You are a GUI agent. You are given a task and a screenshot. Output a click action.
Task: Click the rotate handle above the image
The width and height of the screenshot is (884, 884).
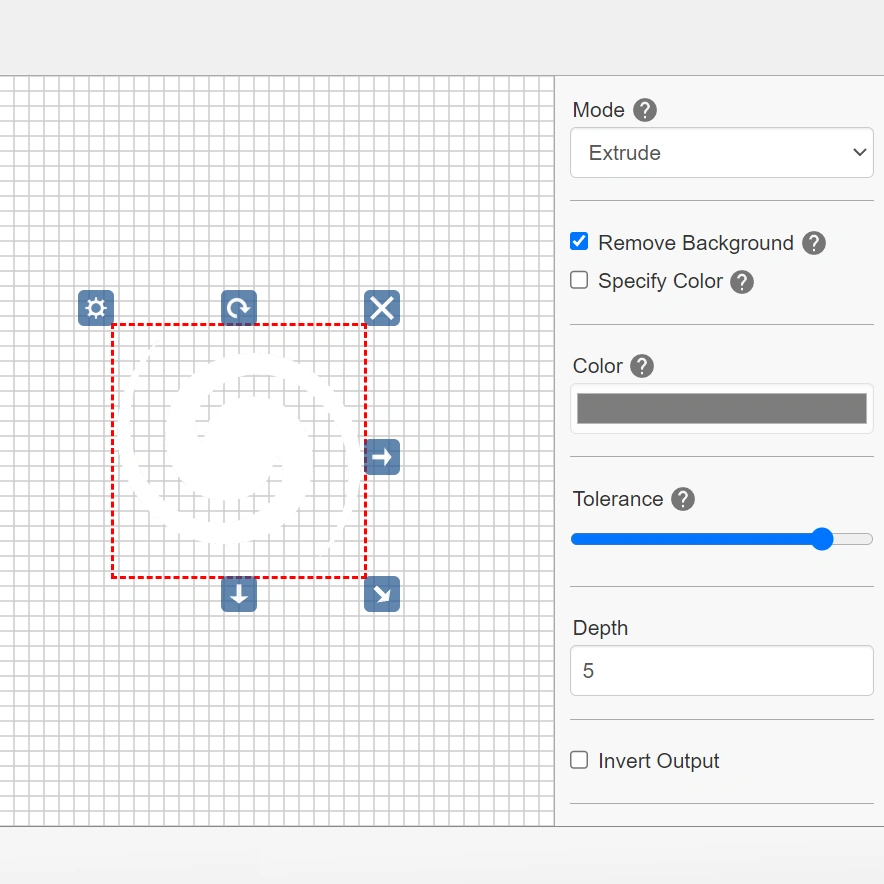[239, 308]
